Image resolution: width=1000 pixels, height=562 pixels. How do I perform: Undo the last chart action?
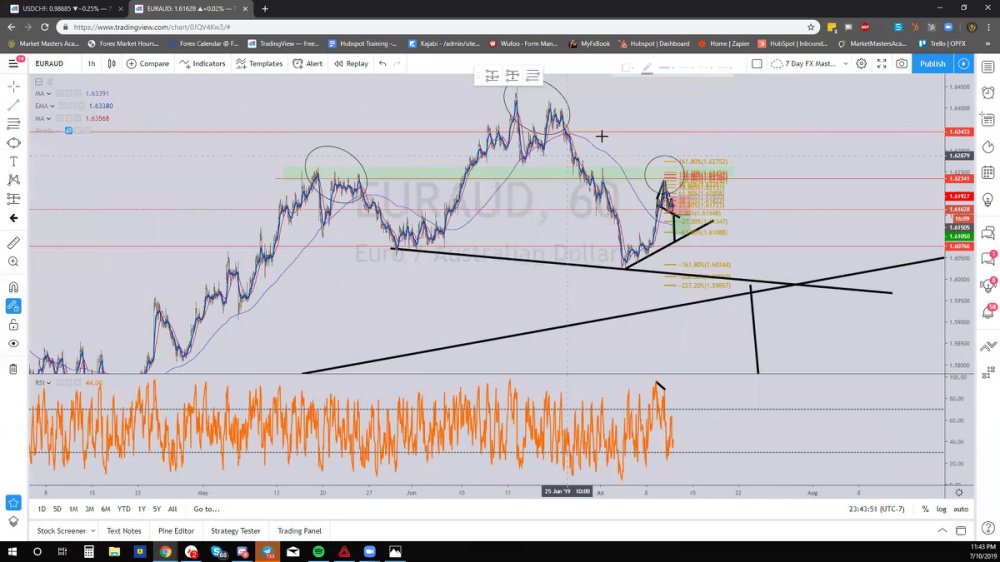[383, 63]
